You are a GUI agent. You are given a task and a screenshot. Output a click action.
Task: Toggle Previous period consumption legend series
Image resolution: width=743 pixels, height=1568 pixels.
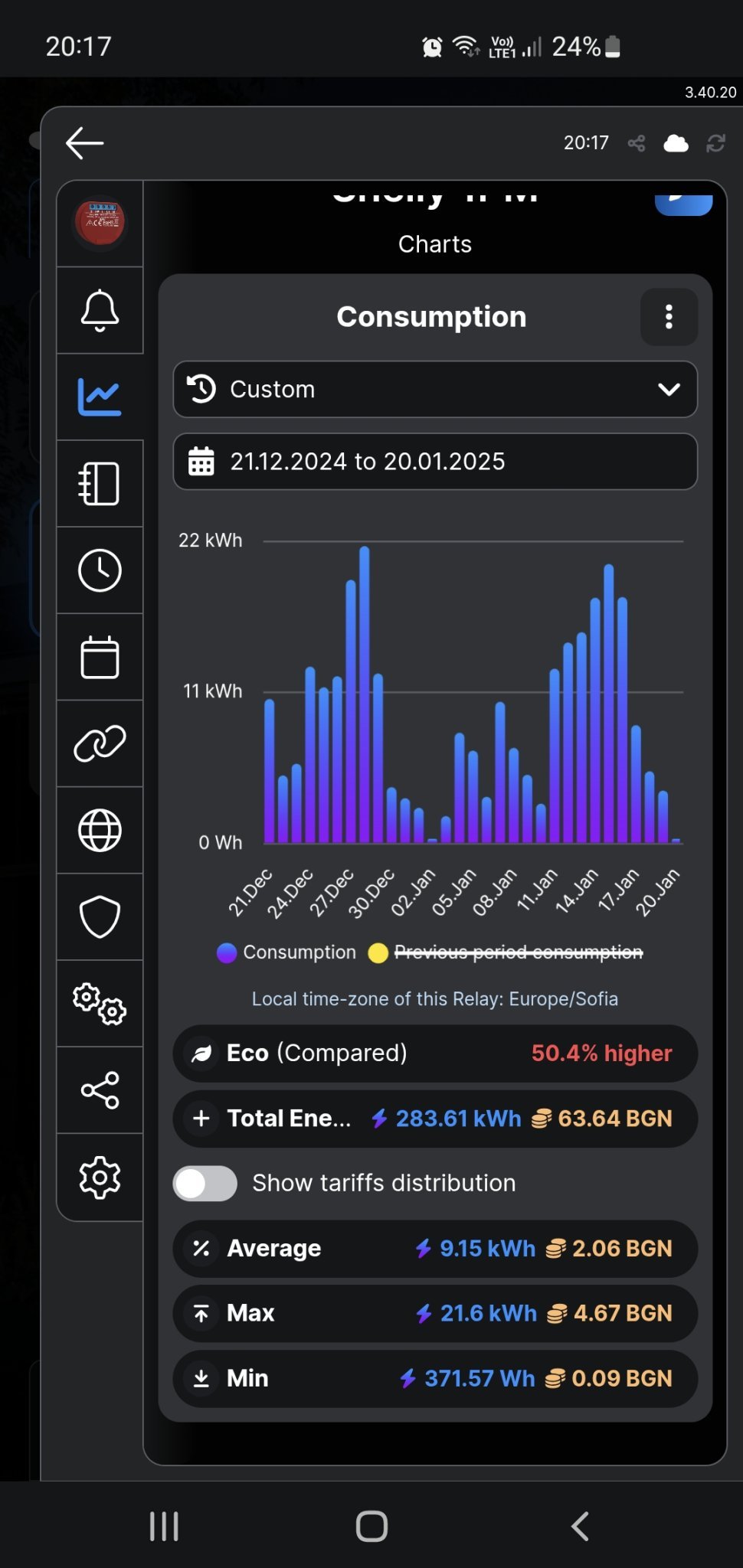point(518,952)
